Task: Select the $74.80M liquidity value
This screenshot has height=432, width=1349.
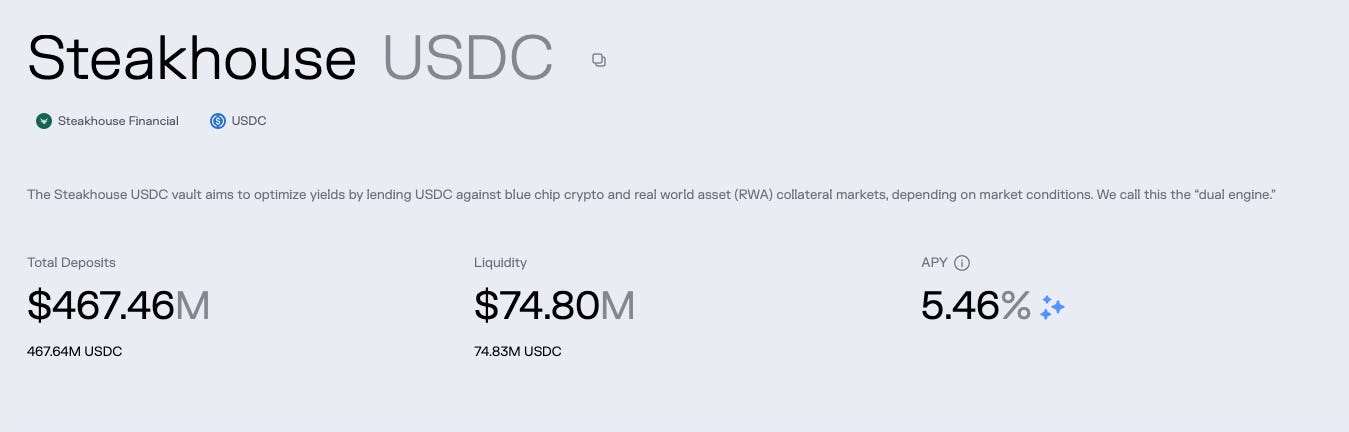Action: point(554,306)
